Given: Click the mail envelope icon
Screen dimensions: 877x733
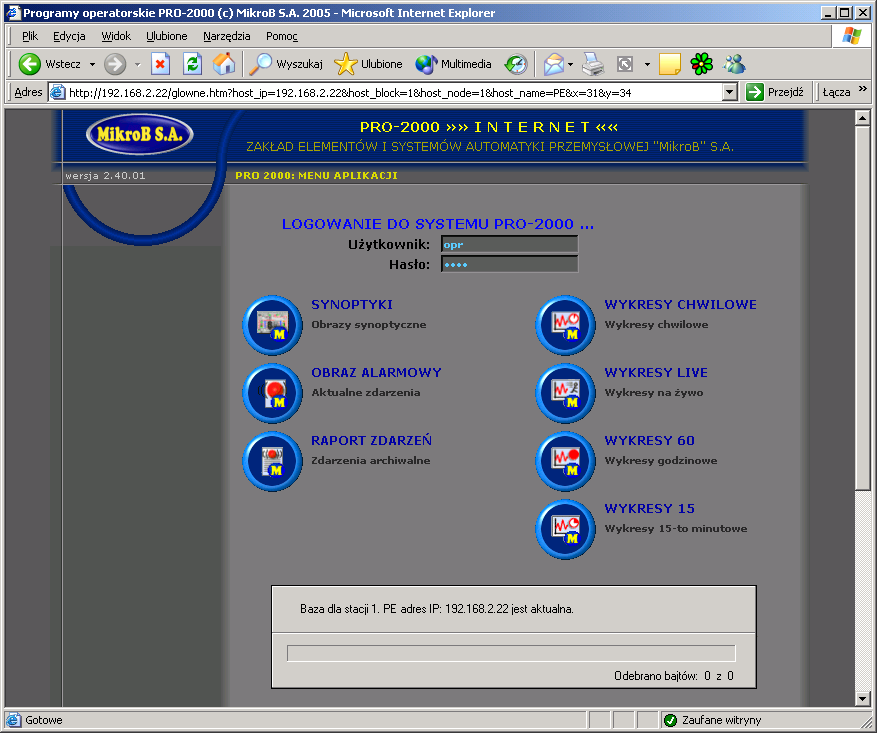Looking at the screenshot, I should click(554, 64).
